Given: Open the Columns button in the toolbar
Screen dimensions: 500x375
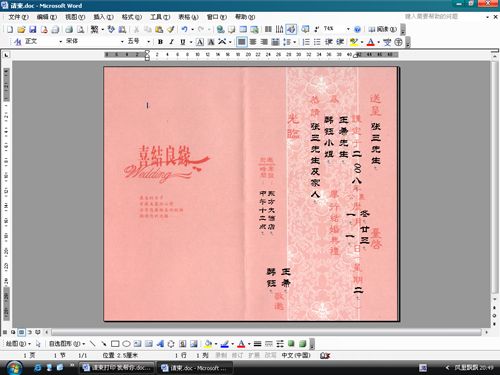Looking at the screenshot, I should tap(268, 30).
